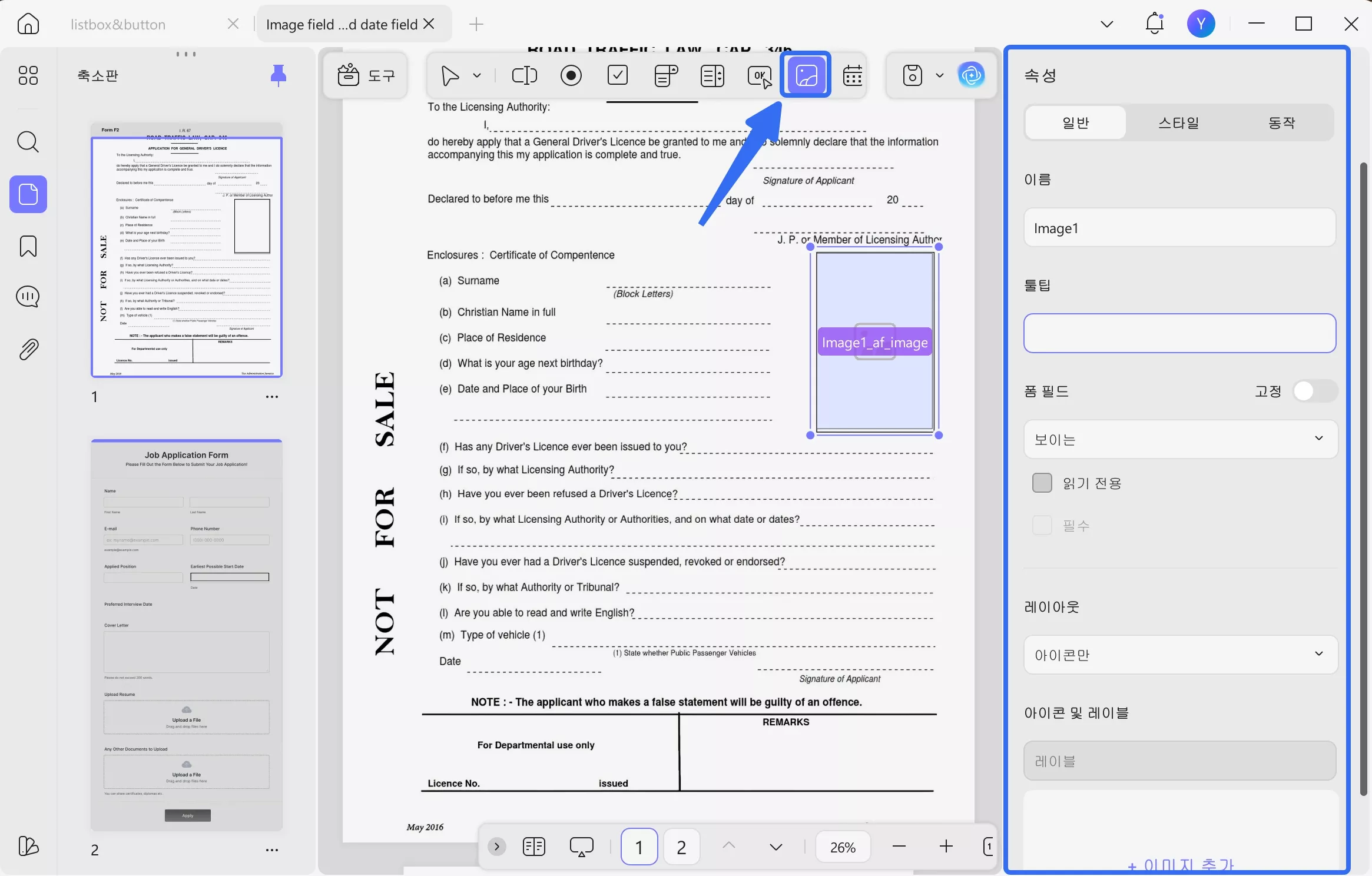Zoom in with the plus icon

[946, 847]
